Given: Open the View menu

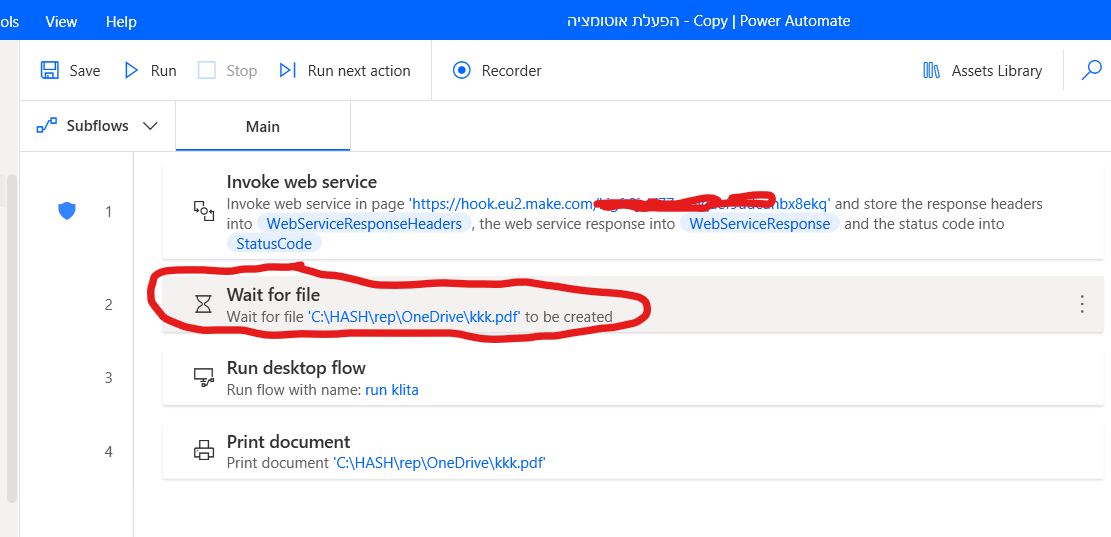Looking at the screenshot, I should coord(61,21).
